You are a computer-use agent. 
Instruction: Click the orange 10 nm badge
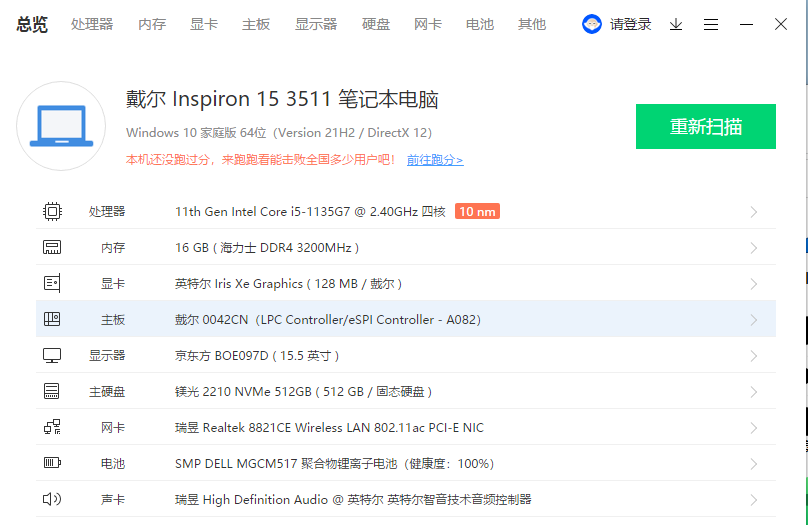point(477,211)
